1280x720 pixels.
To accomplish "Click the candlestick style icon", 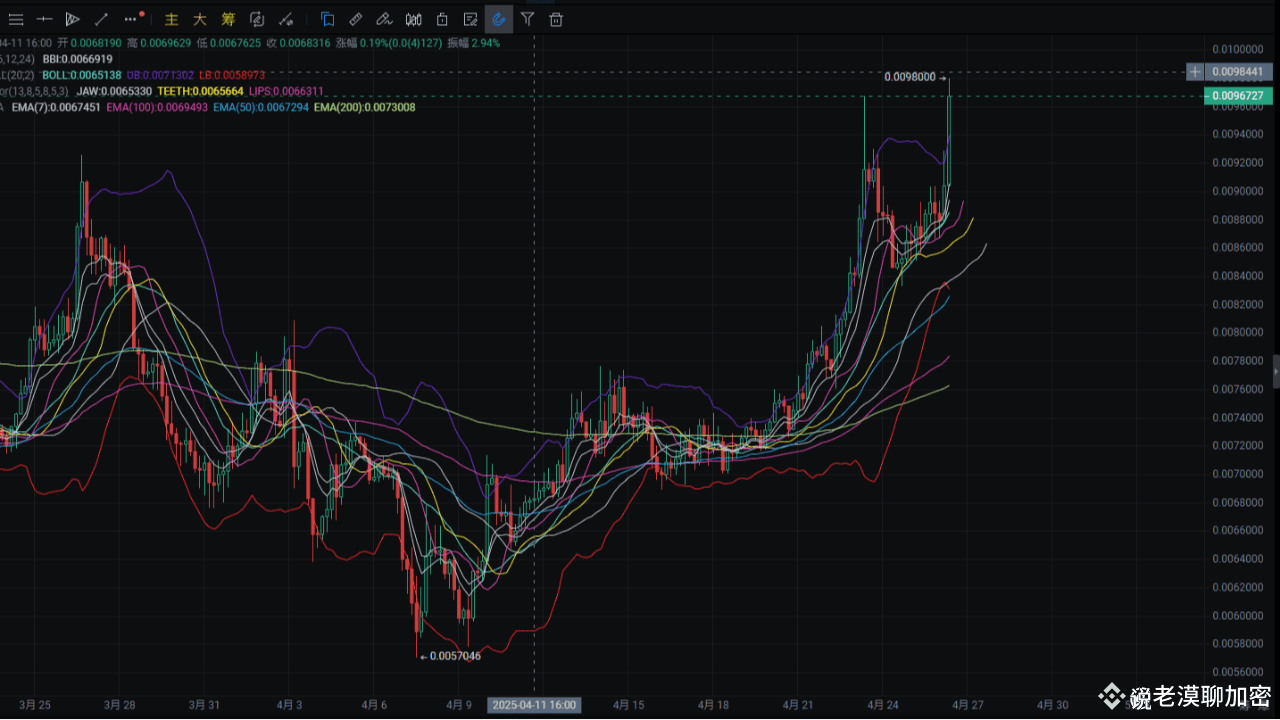I will pyautogui.click(x=413, y=19).
